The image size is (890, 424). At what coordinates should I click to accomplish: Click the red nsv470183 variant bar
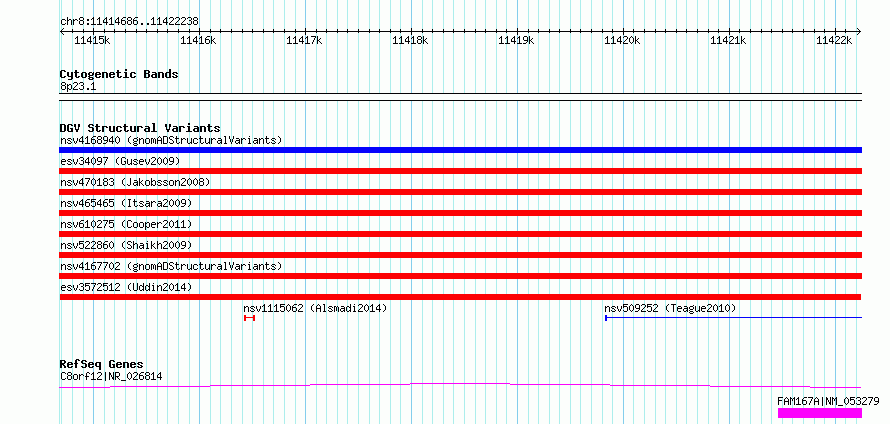pos(460,192)
